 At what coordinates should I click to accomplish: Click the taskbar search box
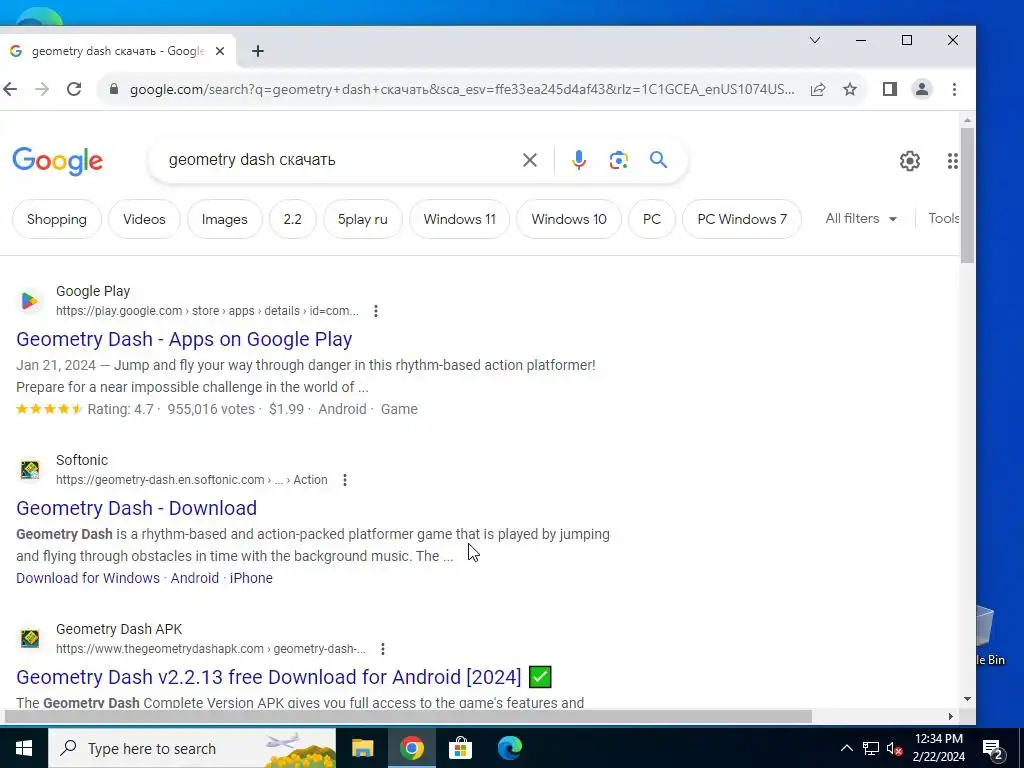click(x=192, y=748)
